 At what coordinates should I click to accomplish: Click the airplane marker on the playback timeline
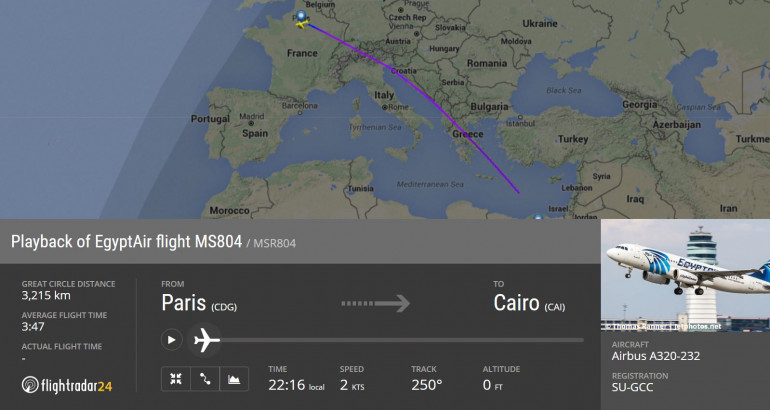(207, 340)
